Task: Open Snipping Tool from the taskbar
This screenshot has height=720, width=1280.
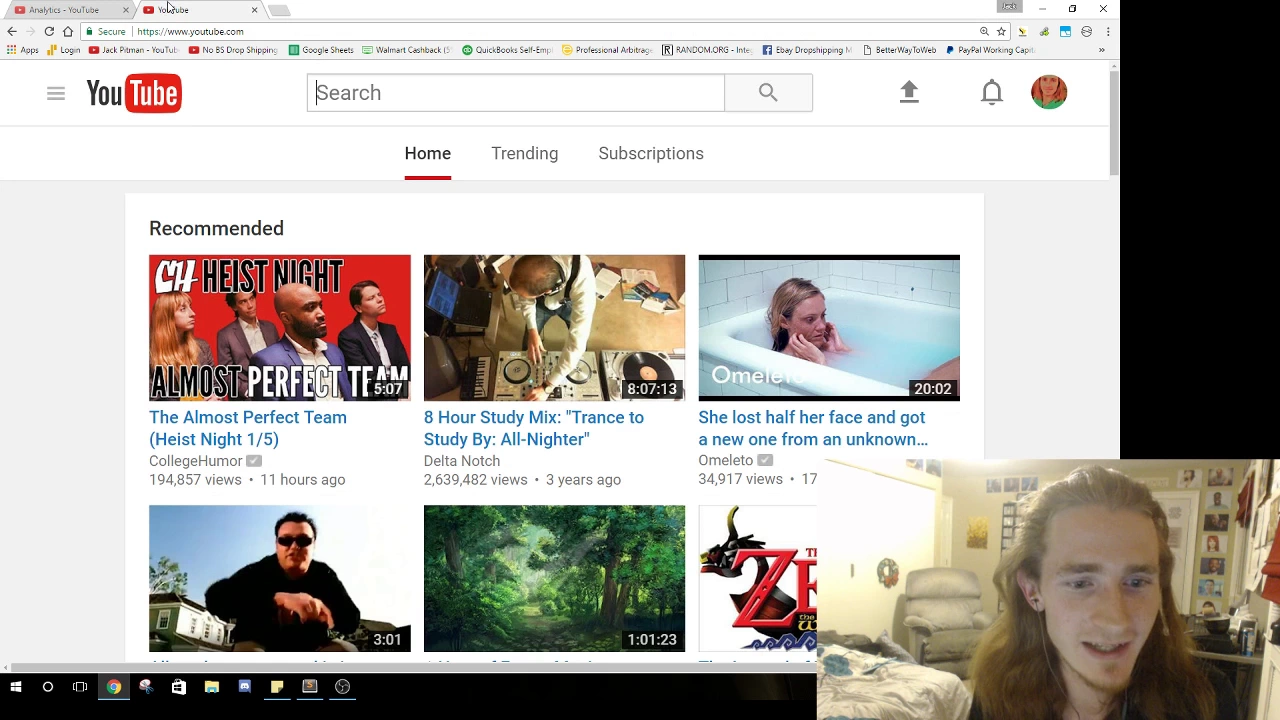Action: 146,687
